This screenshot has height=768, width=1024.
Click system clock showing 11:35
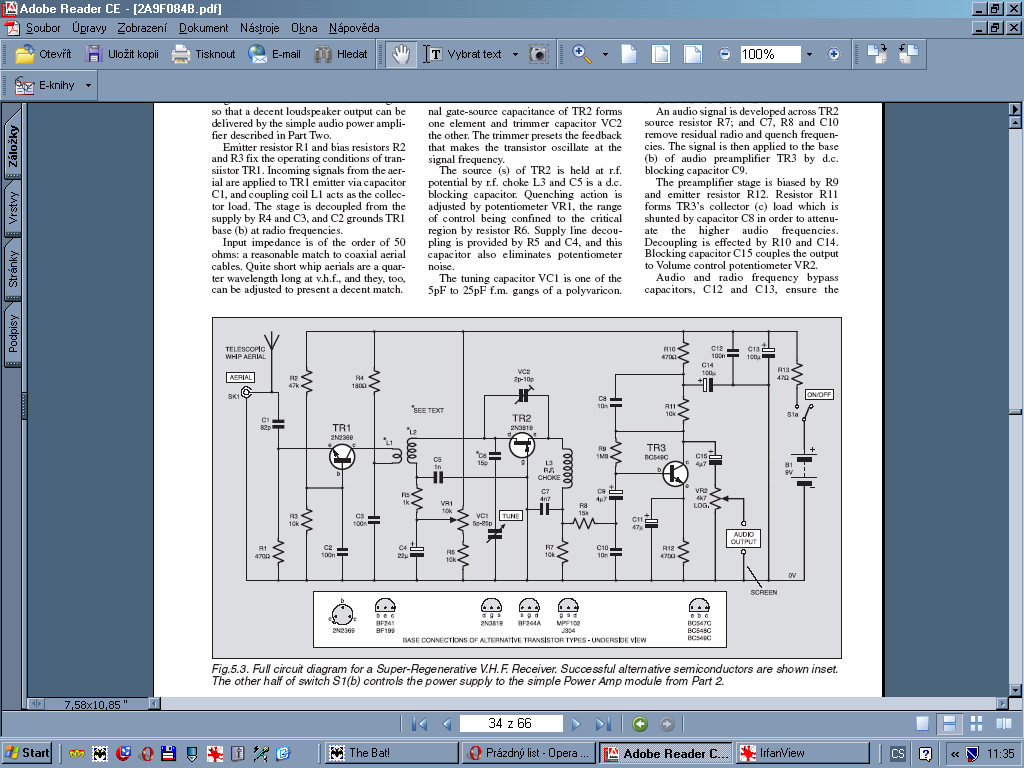click(x=1000, y=754)
